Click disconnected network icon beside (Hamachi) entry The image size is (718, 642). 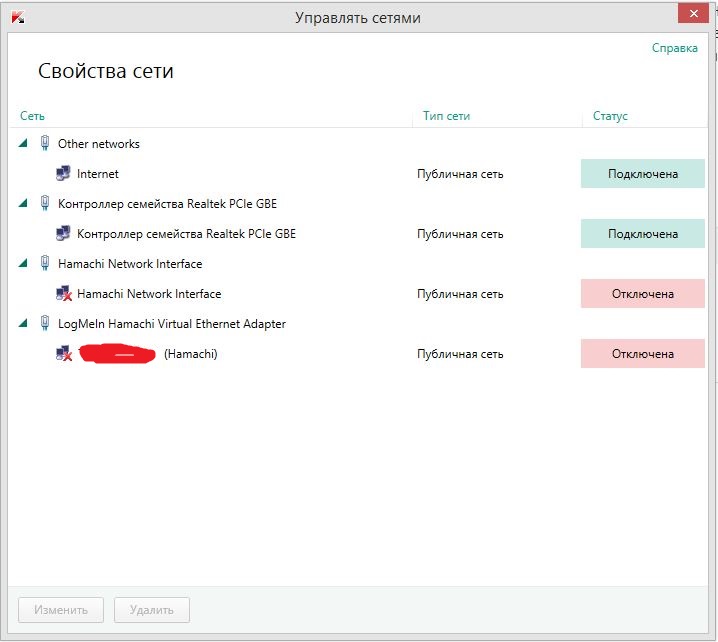[64, 353]
